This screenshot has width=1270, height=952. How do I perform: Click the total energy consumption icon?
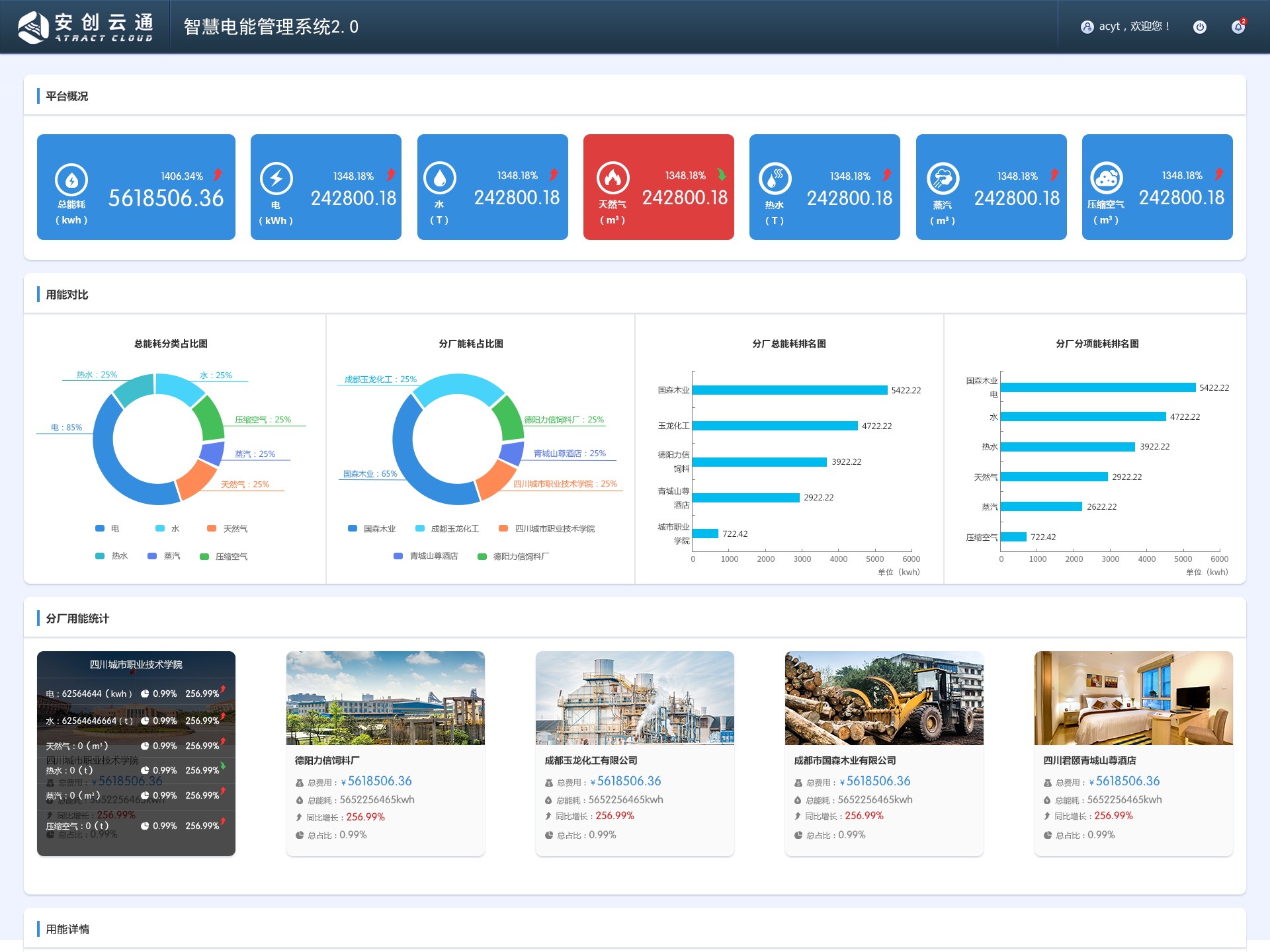[x=71, y=180]
